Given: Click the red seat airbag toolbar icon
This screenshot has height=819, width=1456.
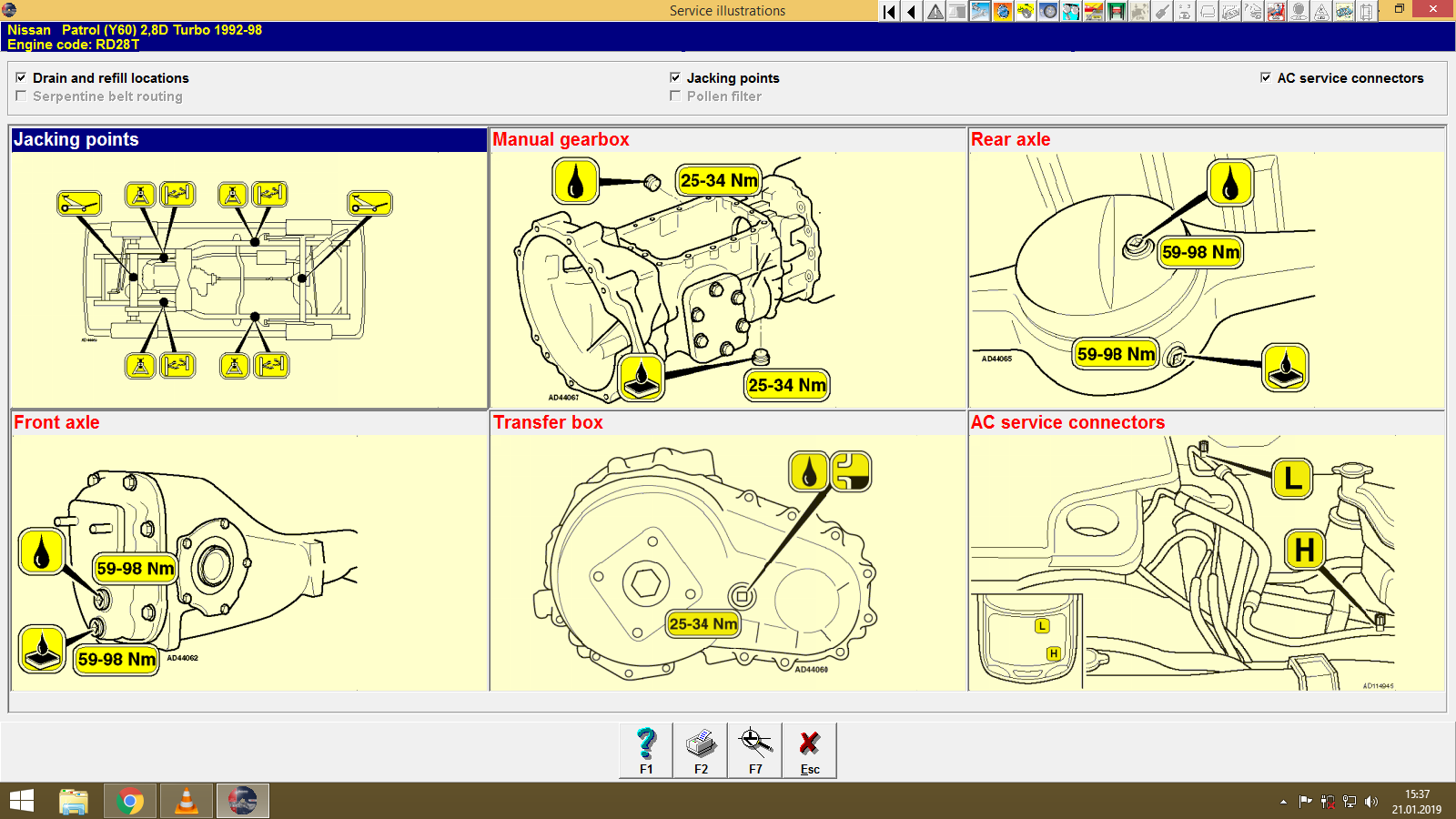Looking at the screenshot, I should coord(1276,10).
